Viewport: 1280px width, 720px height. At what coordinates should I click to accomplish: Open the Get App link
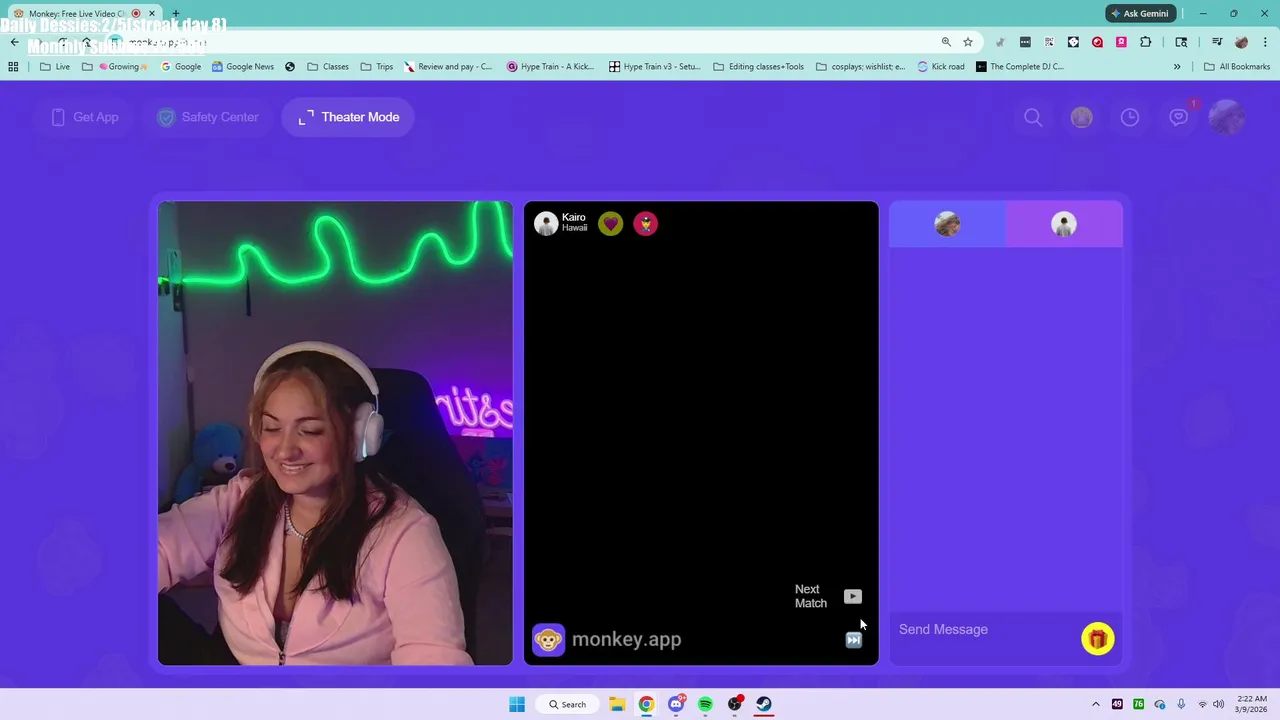click(85, 117)
